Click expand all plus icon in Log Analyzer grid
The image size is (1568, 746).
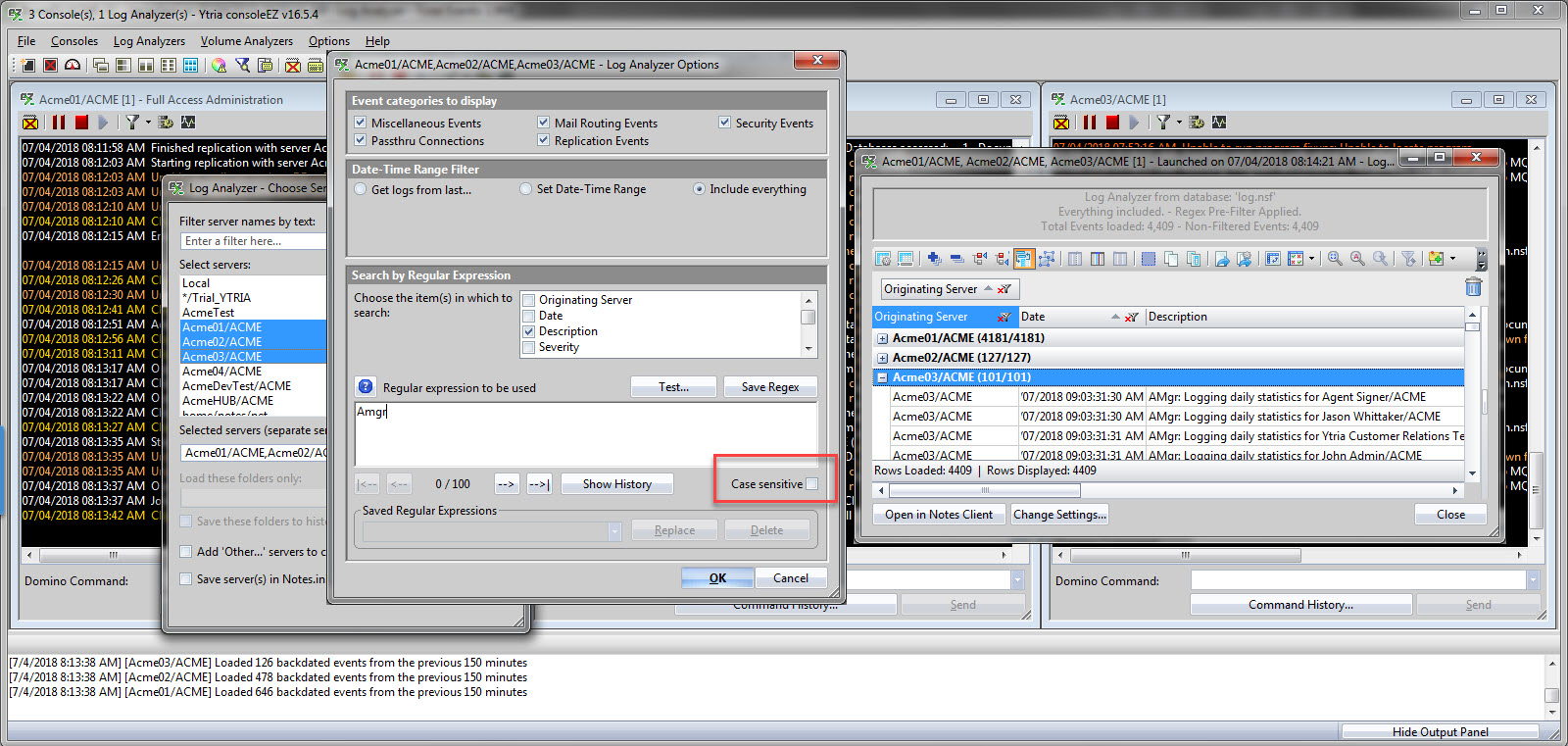tap(934, 259)
